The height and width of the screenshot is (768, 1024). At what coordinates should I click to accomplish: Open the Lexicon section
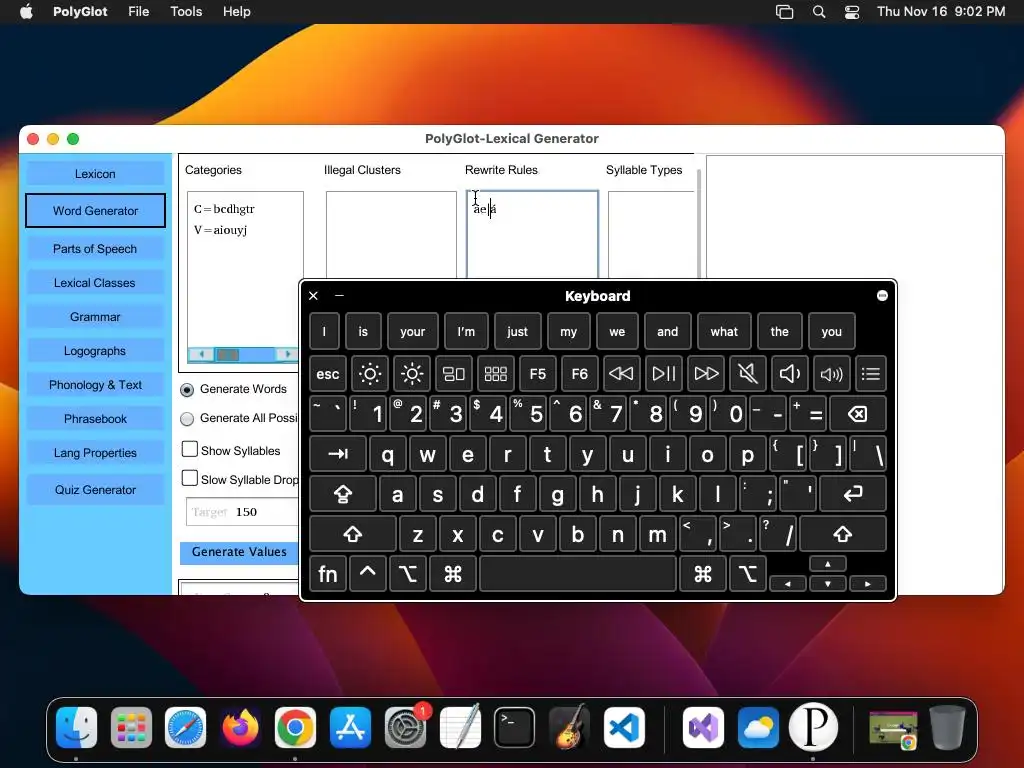pyautogui.click(x=95, y=174)
